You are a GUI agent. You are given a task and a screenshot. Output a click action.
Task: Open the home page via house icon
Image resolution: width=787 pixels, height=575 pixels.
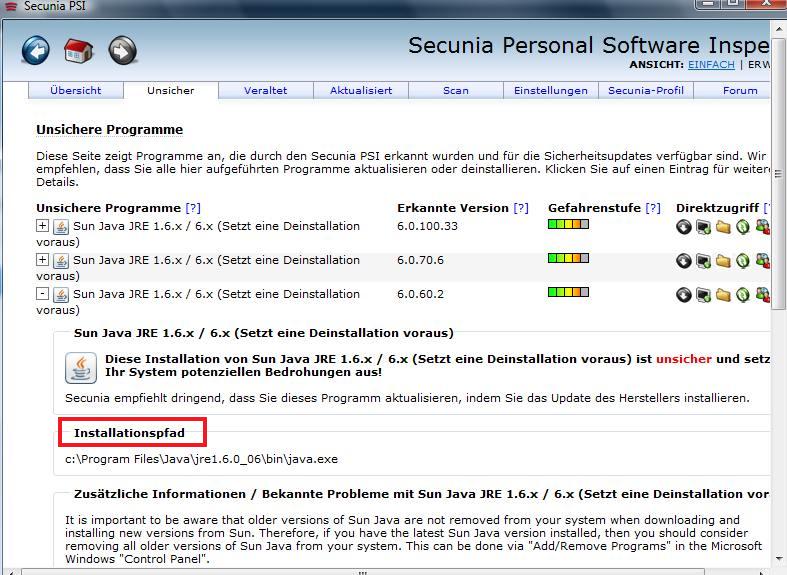[78, 51]
